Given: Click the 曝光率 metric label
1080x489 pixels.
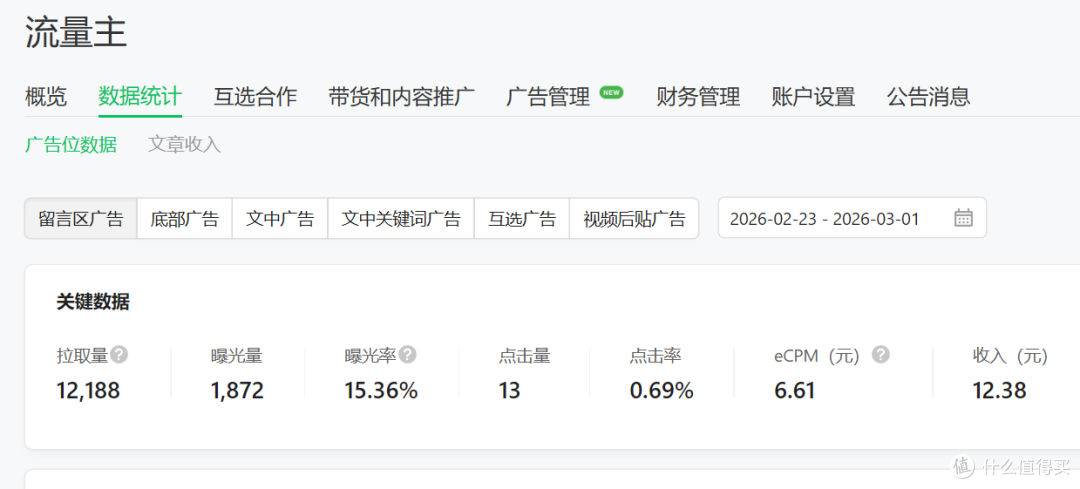Looking at the screenshot, I should 371,356.
